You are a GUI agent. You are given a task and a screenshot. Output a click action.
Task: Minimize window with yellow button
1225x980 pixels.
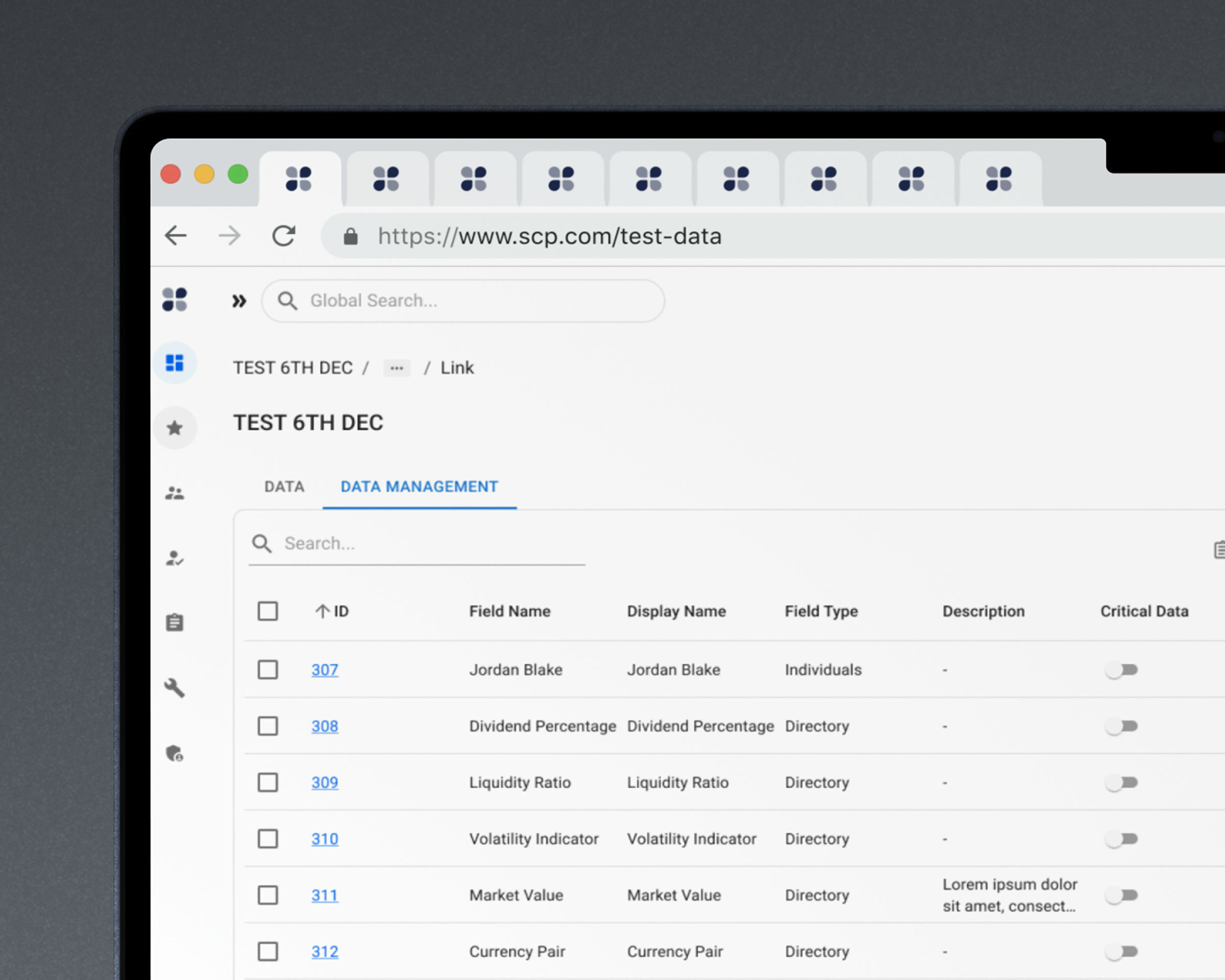(x=205, y=174)
